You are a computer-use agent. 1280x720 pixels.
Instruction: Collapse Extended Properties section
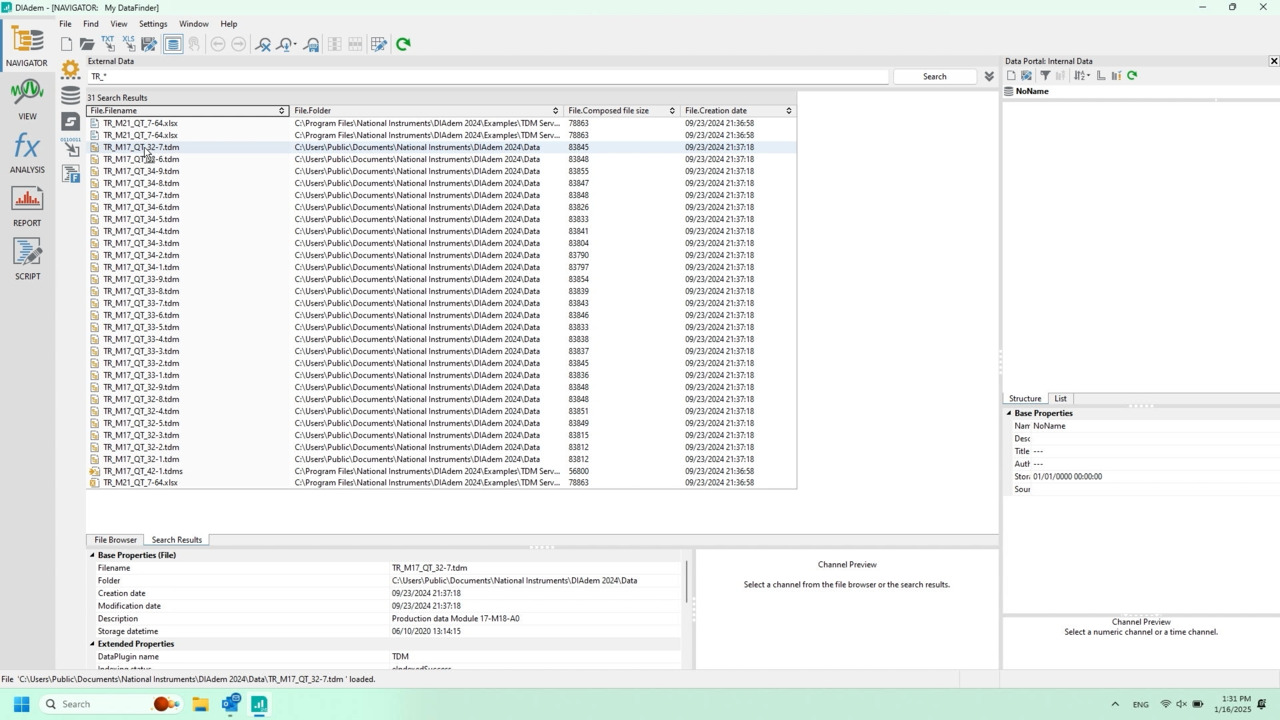coord(92,644)
